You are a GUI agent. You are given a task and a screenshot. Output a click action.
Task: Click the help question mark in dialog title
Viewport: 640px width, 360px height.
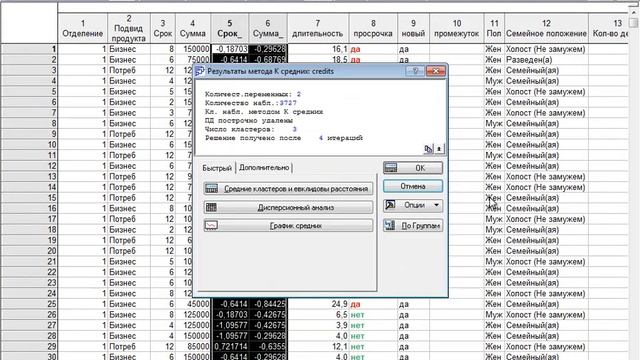(x=415, y=71)
